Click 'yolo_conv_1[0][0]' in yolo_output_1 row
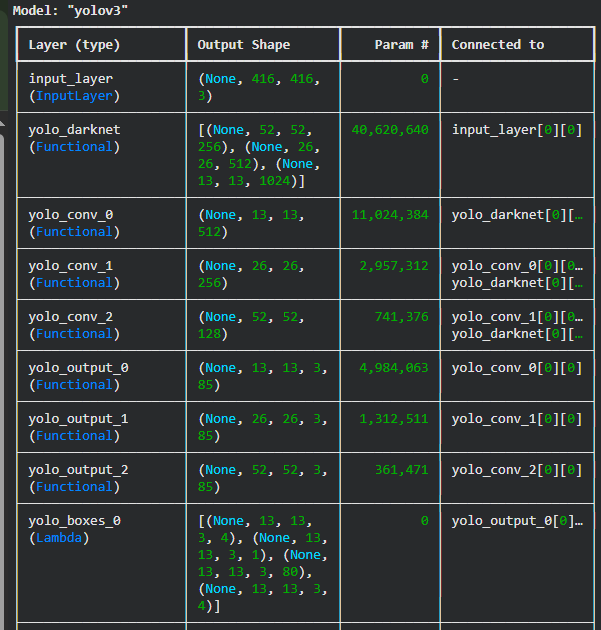 pyautogui.click(x=517, y=419)
